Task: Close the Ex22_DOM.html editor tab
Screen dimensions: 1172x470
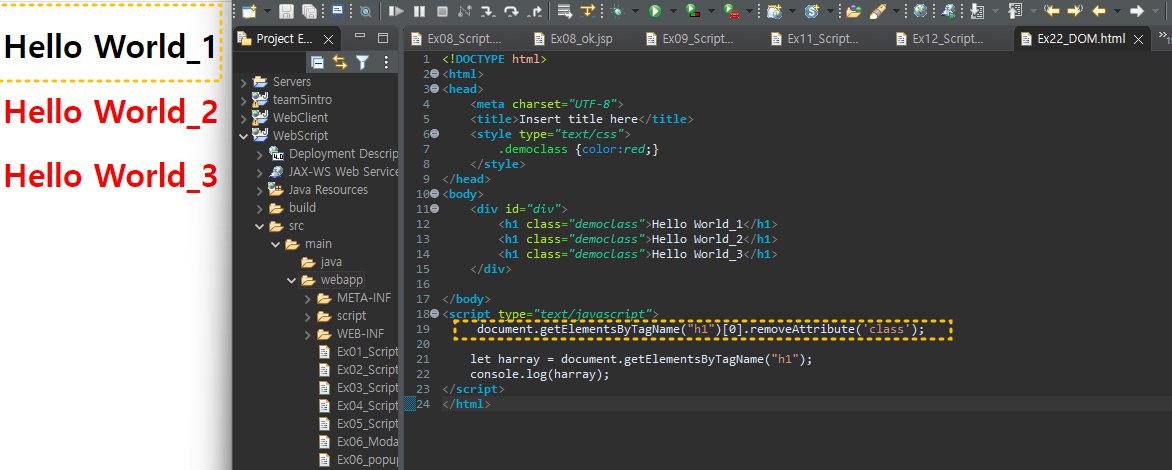Action: [1139, 40]
